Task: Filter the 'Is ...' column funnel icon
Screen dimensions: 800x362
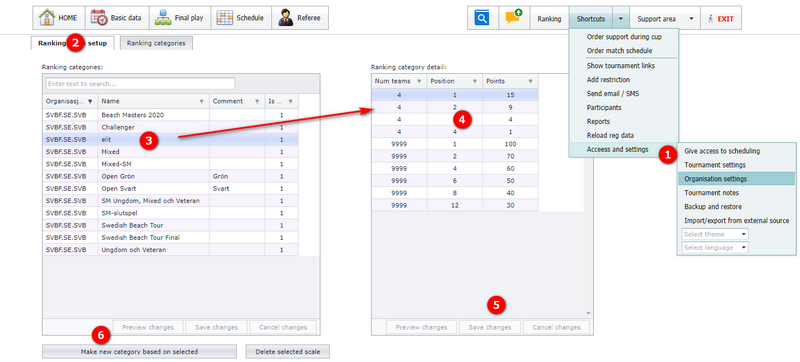Action: point(290,101)
